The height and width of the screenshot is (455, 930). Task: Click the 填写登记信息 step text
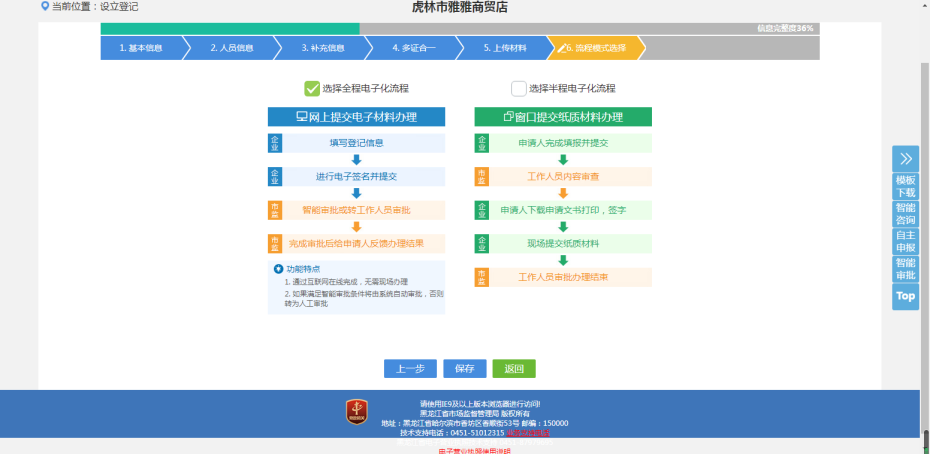pyautogui.click(x=356, y=143)
